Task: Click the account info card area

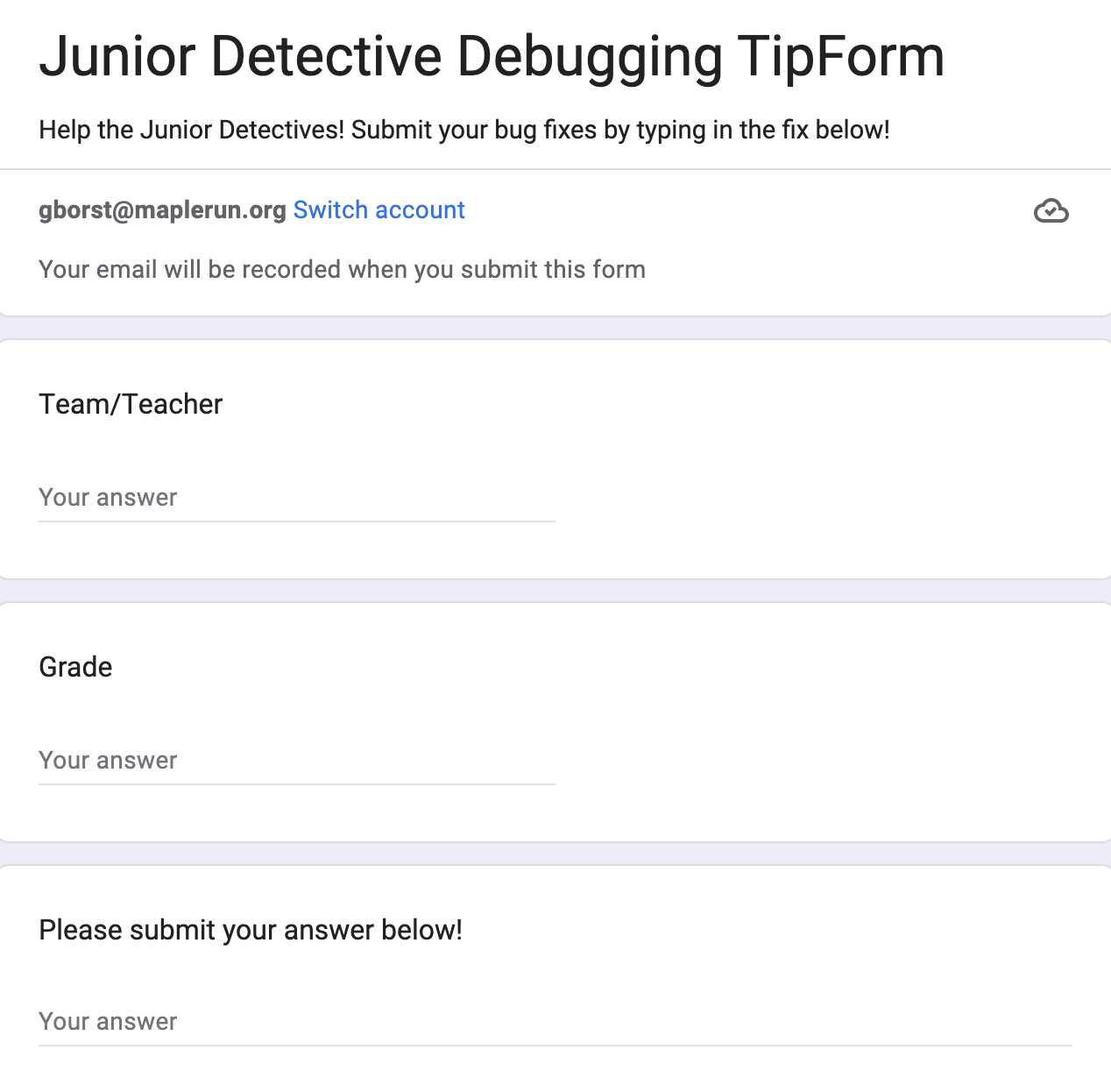Action: point(555,243)
